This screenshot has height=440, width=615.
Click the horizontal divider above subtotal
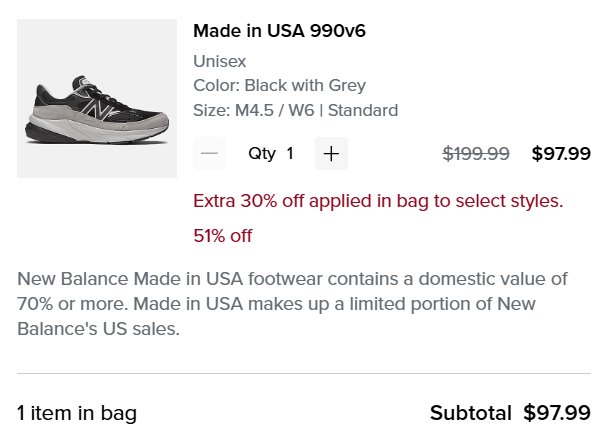(304, 373)
